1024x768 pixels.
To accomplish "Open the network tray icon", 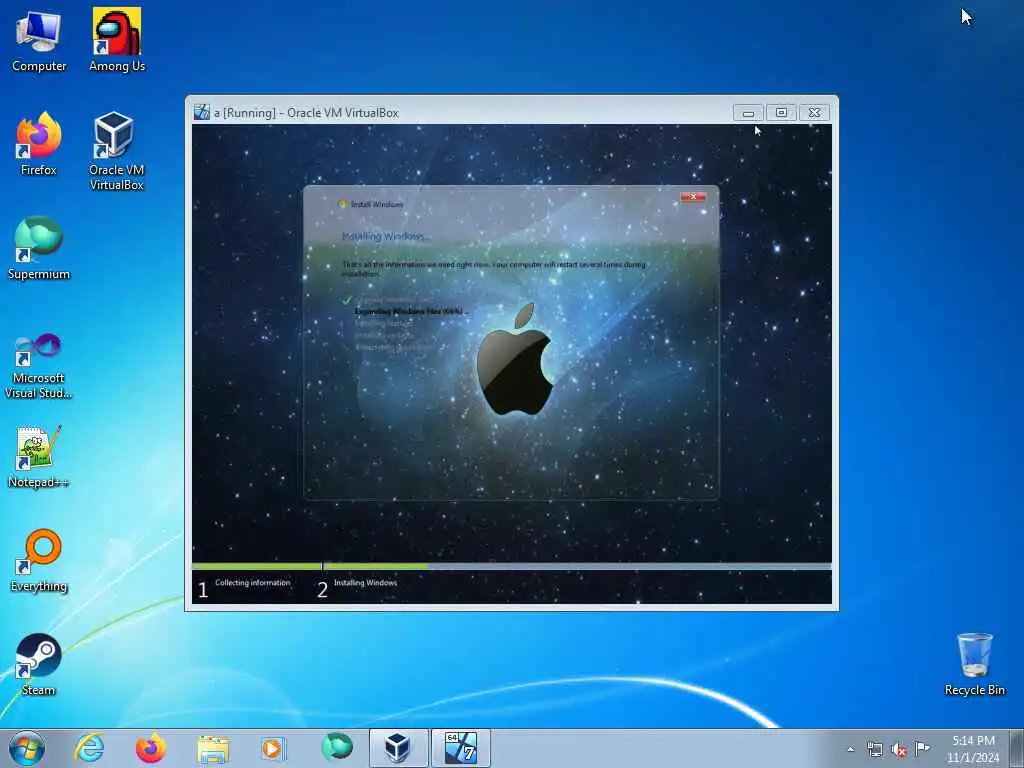I will click(x=874, y=749).
